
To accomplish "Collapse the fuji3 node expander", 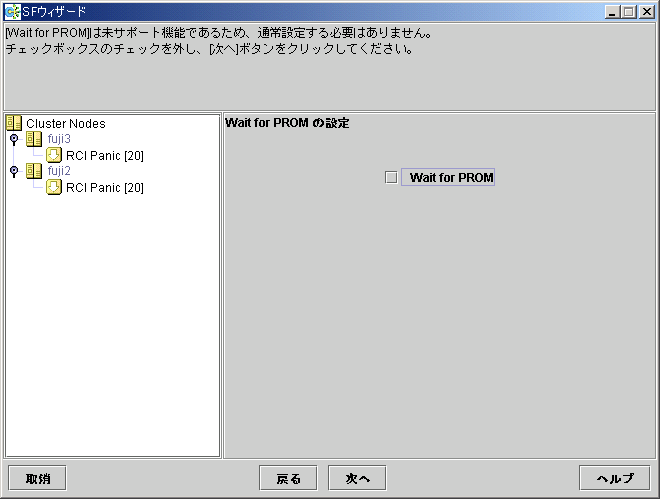I will pyautogui.click(x=14, y=138).
